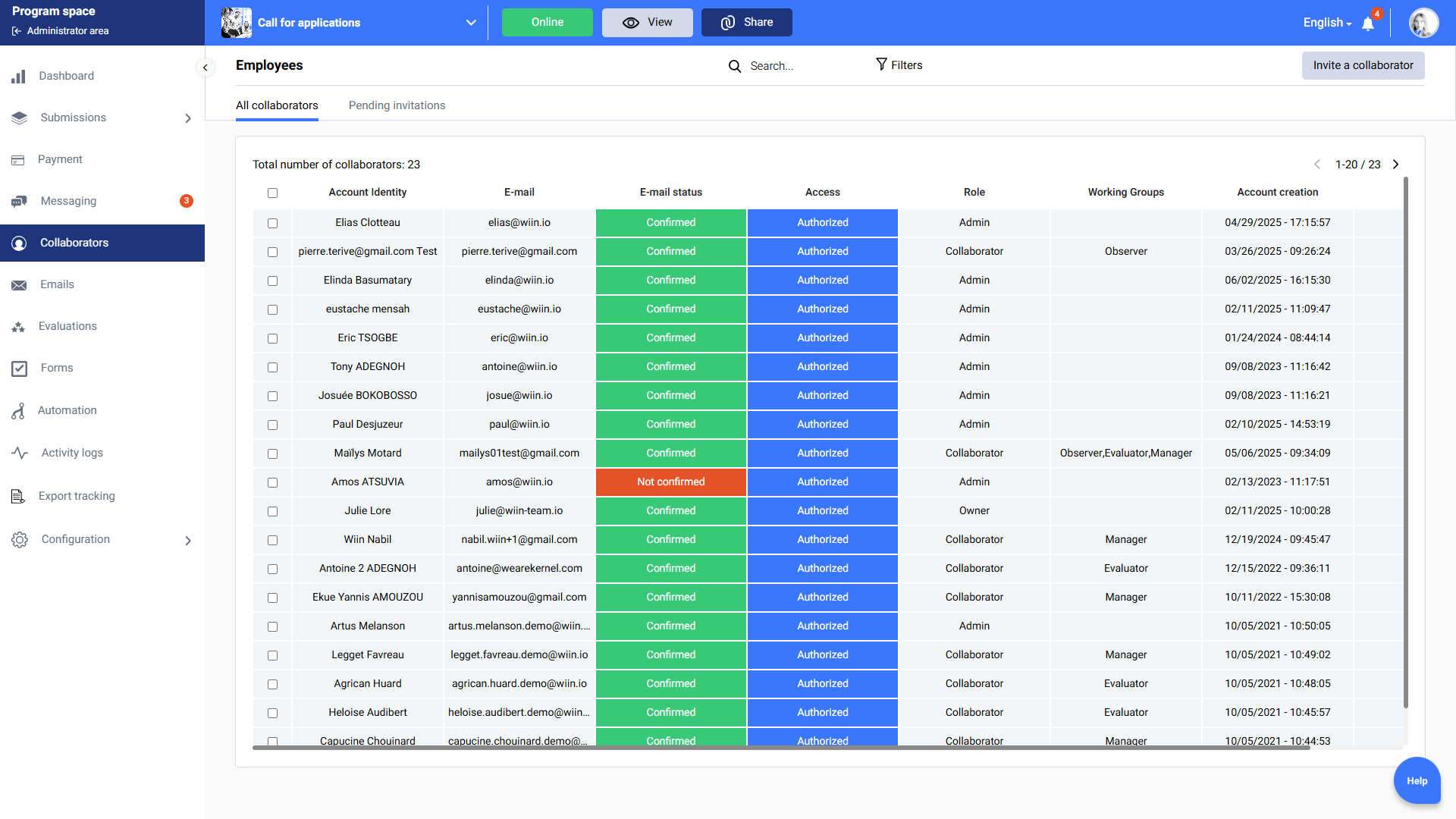Expand the Configuration submenu chevron

[x=188, y=541]
